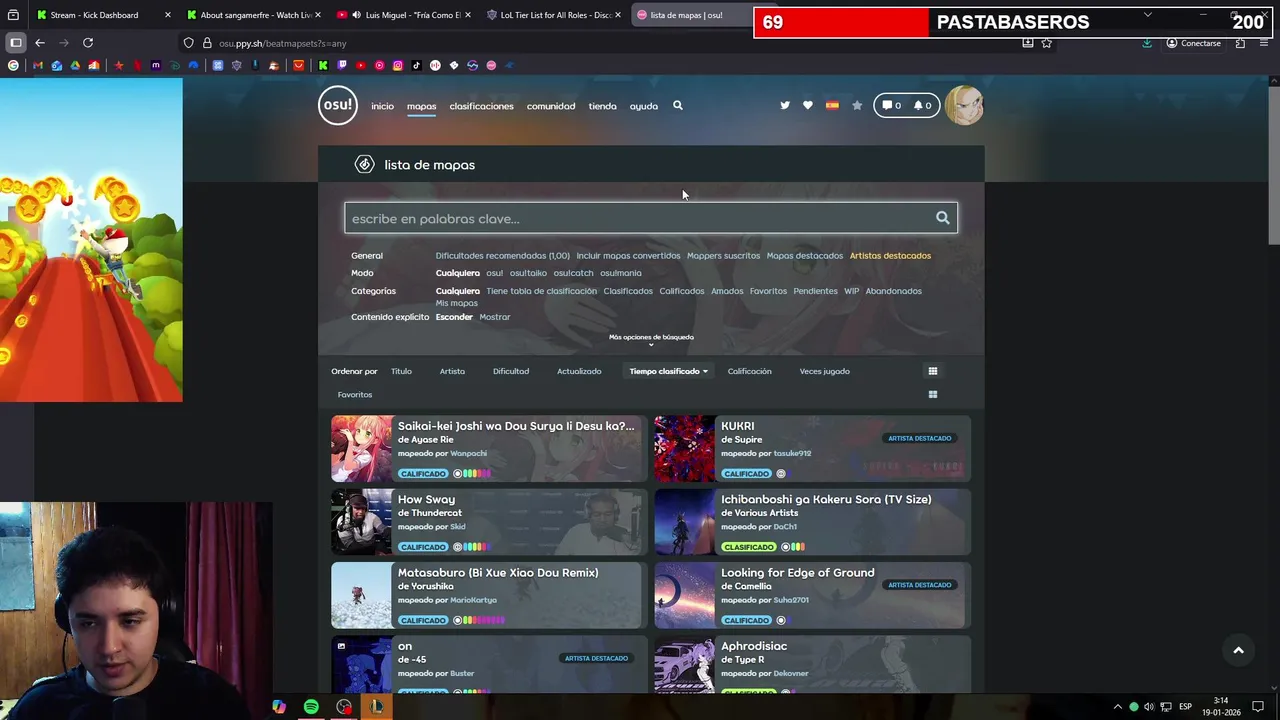Bookmark this page with star icon

(x=1047, y=43)
